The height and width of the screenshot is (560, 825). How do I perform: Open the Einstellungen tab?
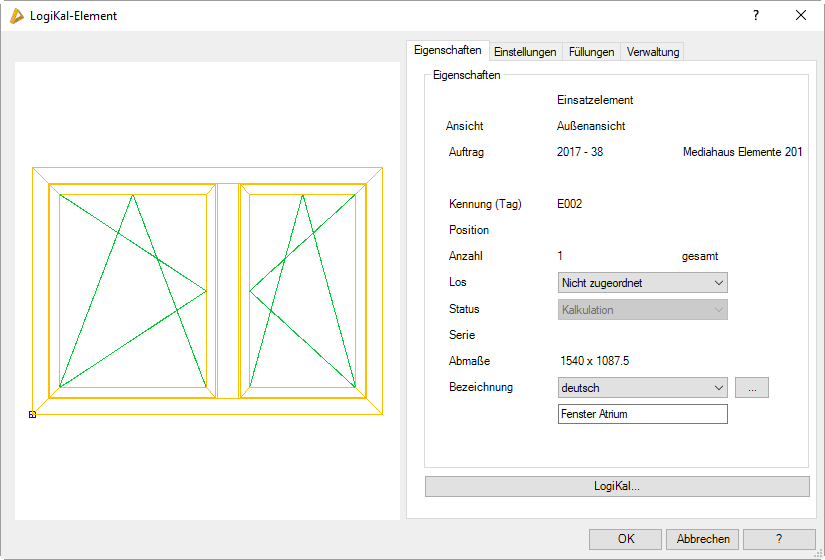(x=525, y=52)
